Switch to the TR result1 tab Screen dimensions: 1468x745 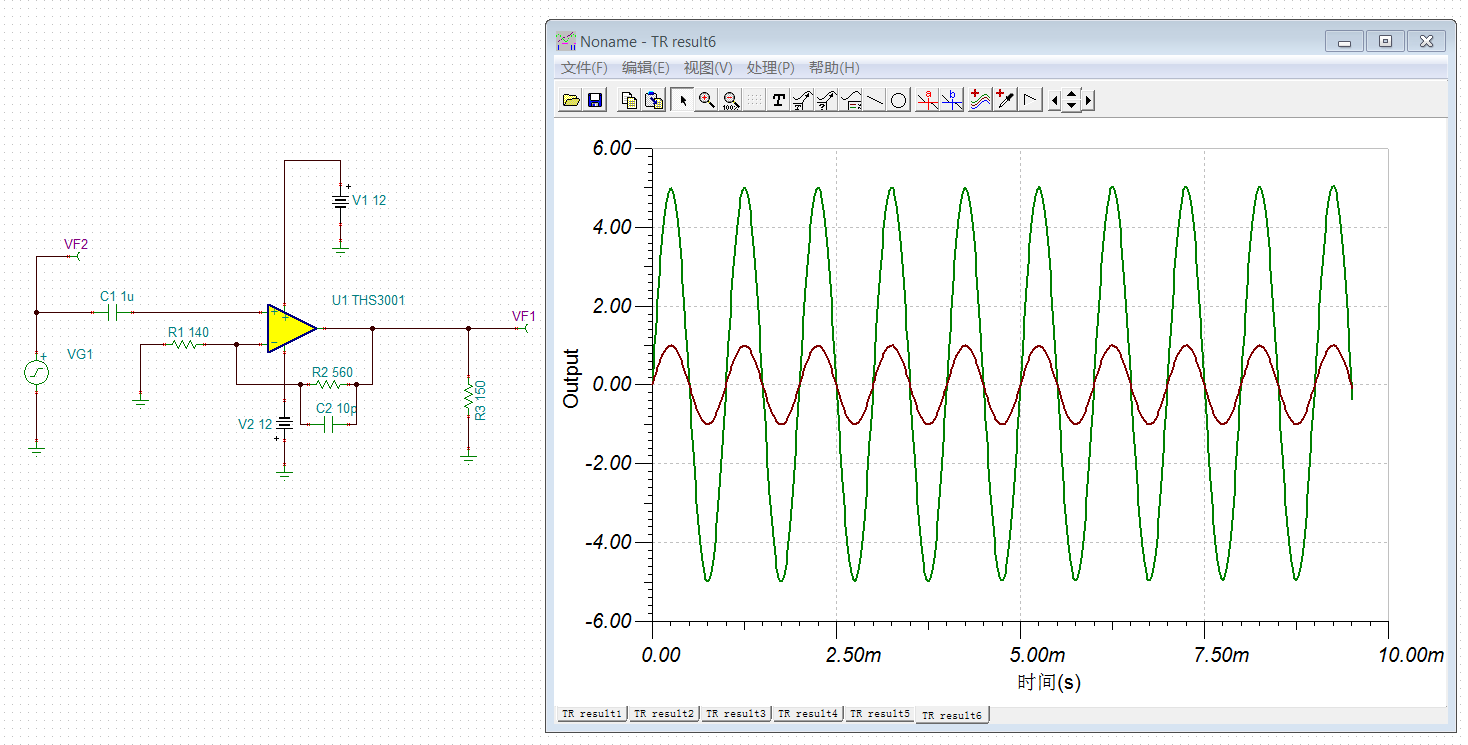(592, 714)
